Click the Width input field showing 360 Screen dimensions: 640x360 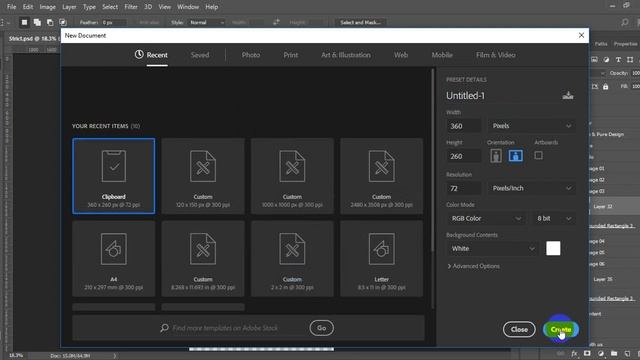pos(464,126)
